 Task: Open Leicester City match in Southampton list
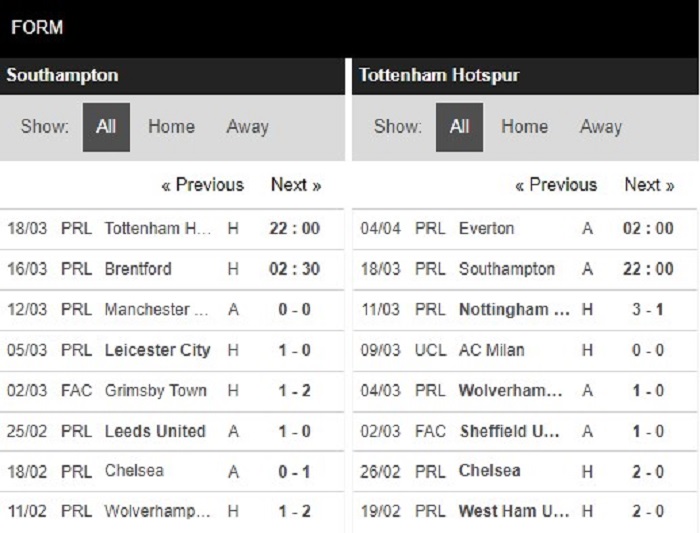172,350
